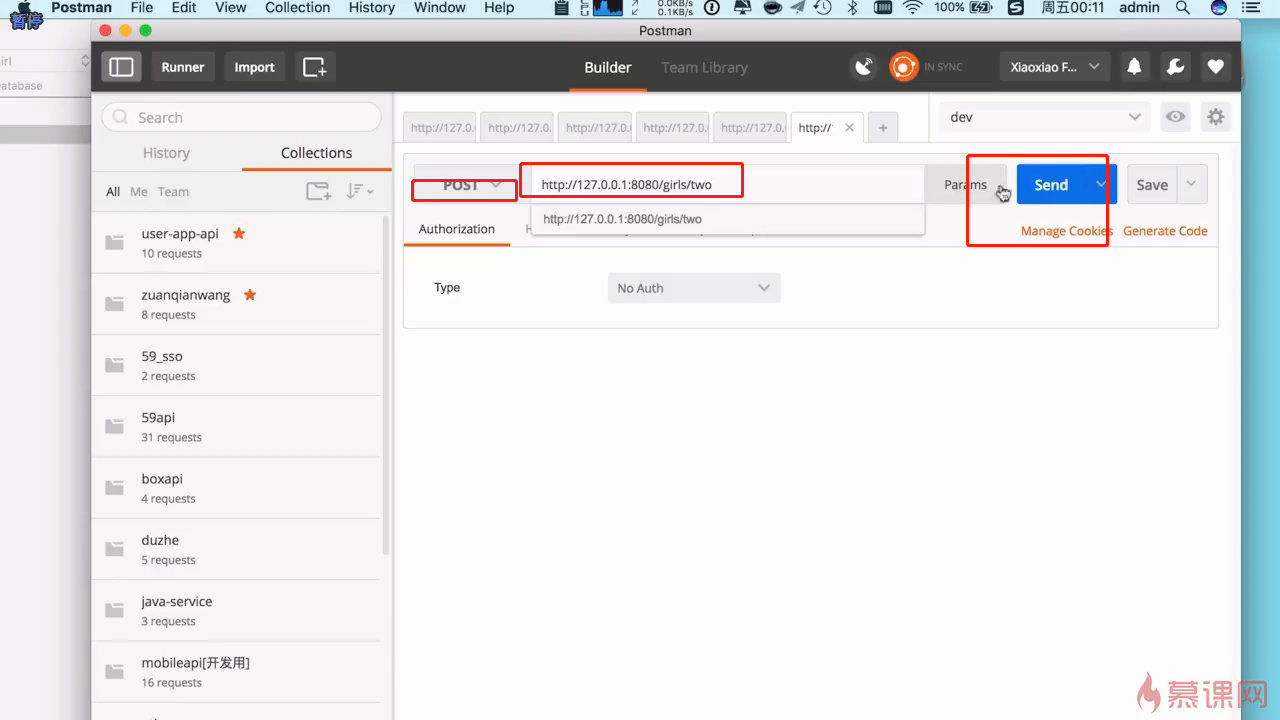Viewport: 1280px width, 720px height.
Task: Click the heart icon in header
Action: point(1215,67)
